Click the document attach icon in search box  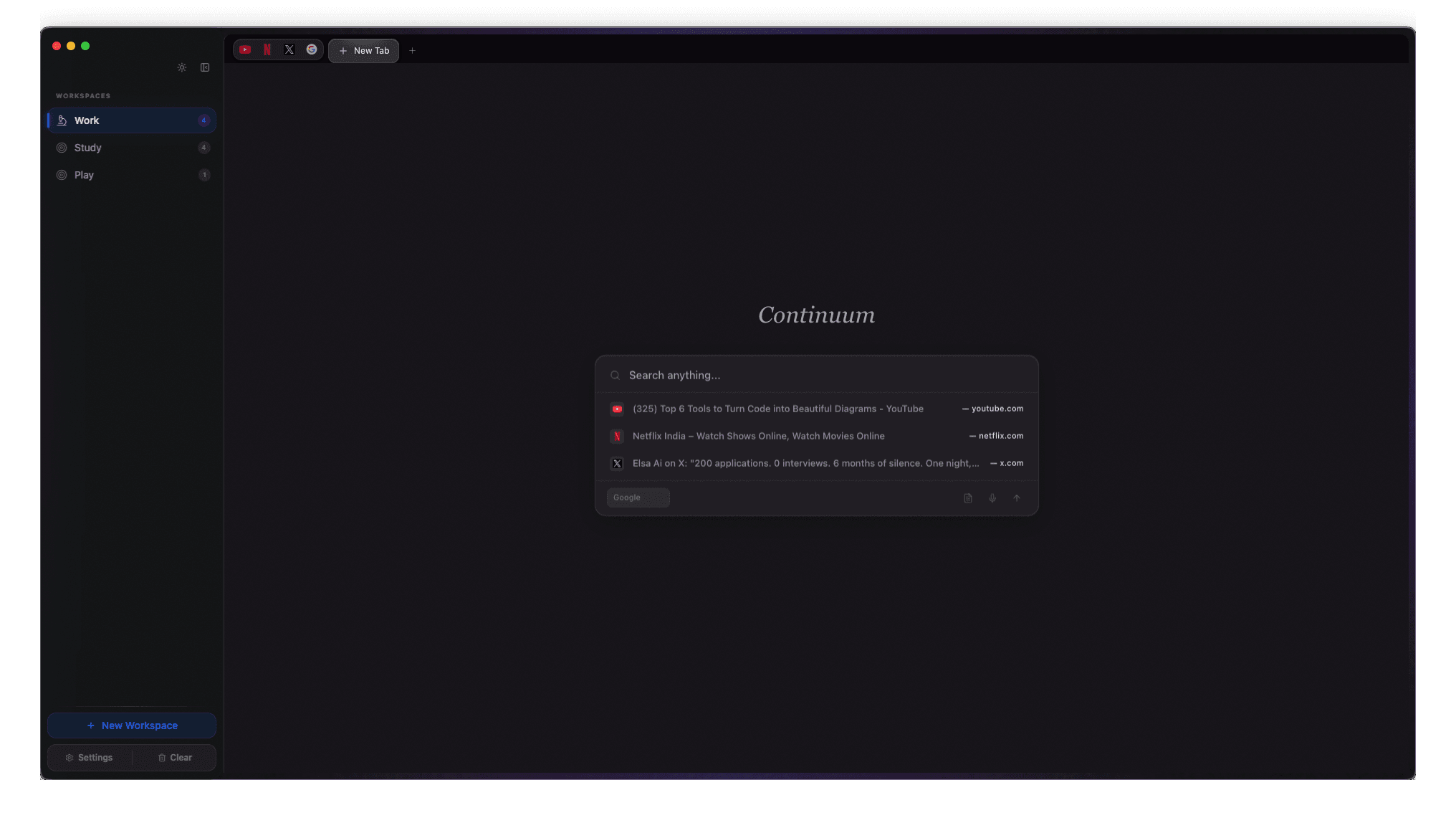pos(968,498)
